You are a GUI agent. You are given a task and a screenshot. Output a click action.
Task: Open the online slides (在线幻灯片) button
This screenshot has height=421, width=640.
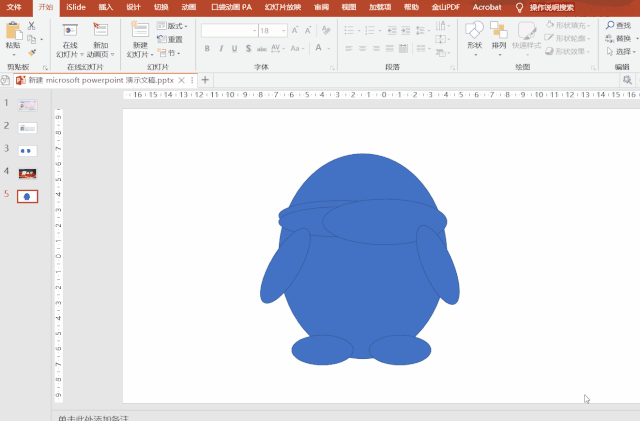click(70, 41)
